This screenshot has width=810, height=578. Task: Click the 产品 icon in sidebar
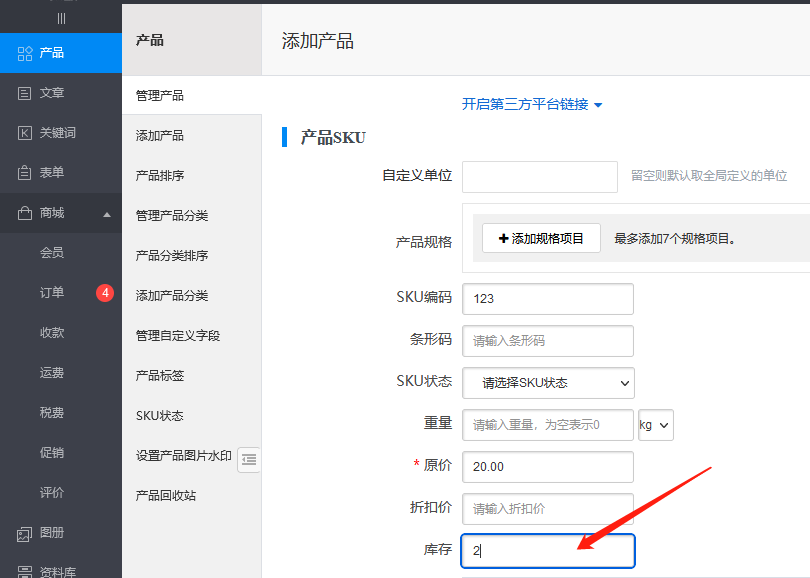coord(25,53)
